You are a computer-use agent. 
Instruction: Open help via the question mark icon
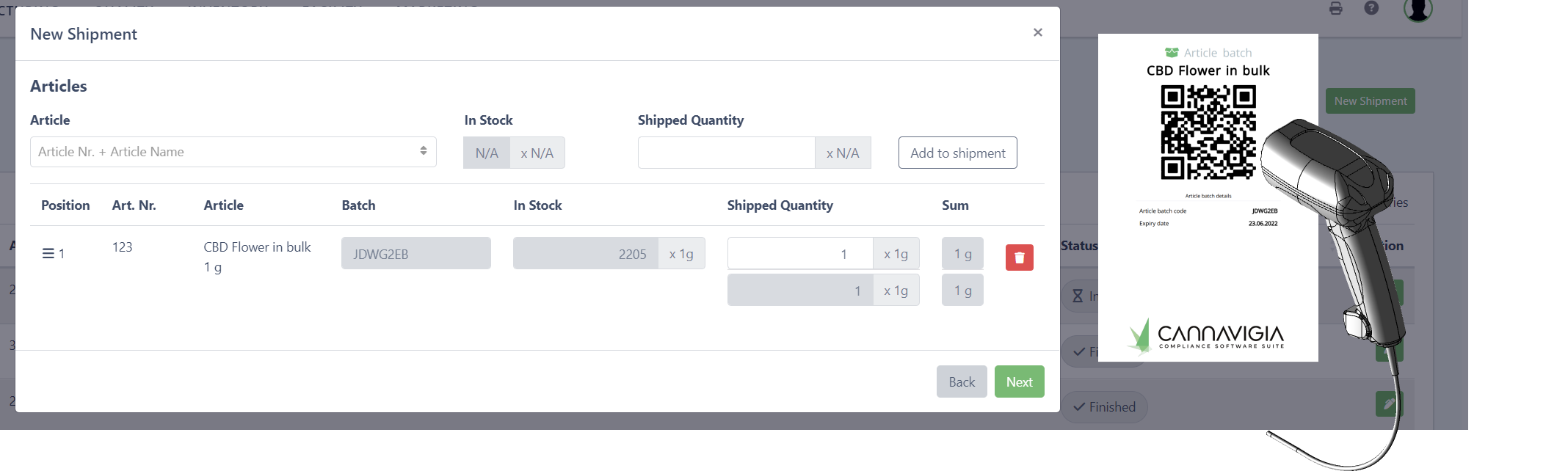coord(1371,8)
